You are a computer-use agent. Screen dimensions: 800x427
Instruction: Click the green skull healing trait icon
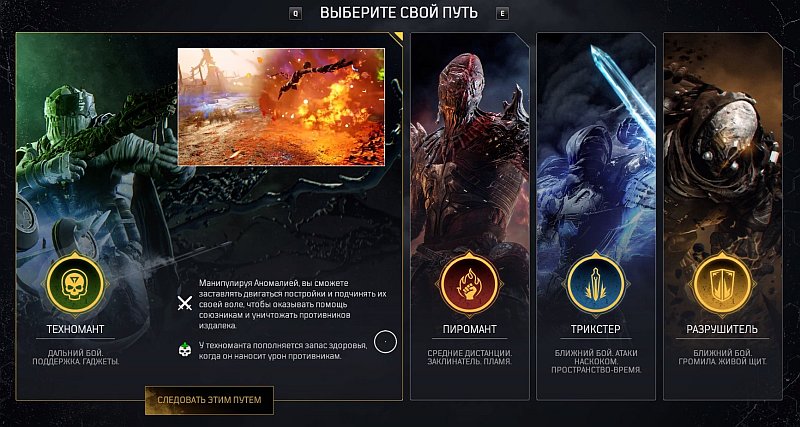[x=184, y=350]
